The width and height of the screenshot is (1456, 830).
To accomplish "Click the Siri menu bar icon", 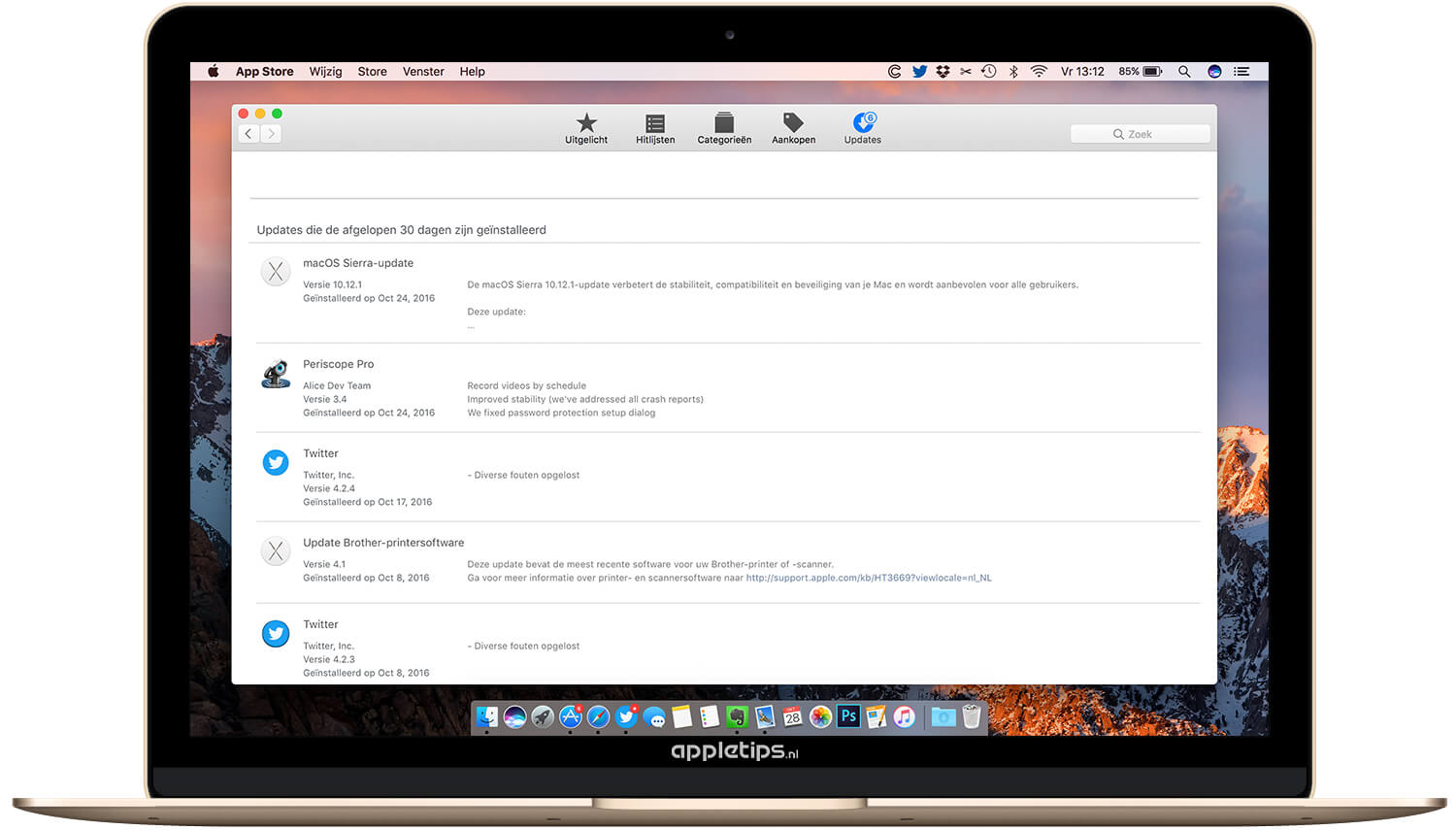I will coord(1214,72).
